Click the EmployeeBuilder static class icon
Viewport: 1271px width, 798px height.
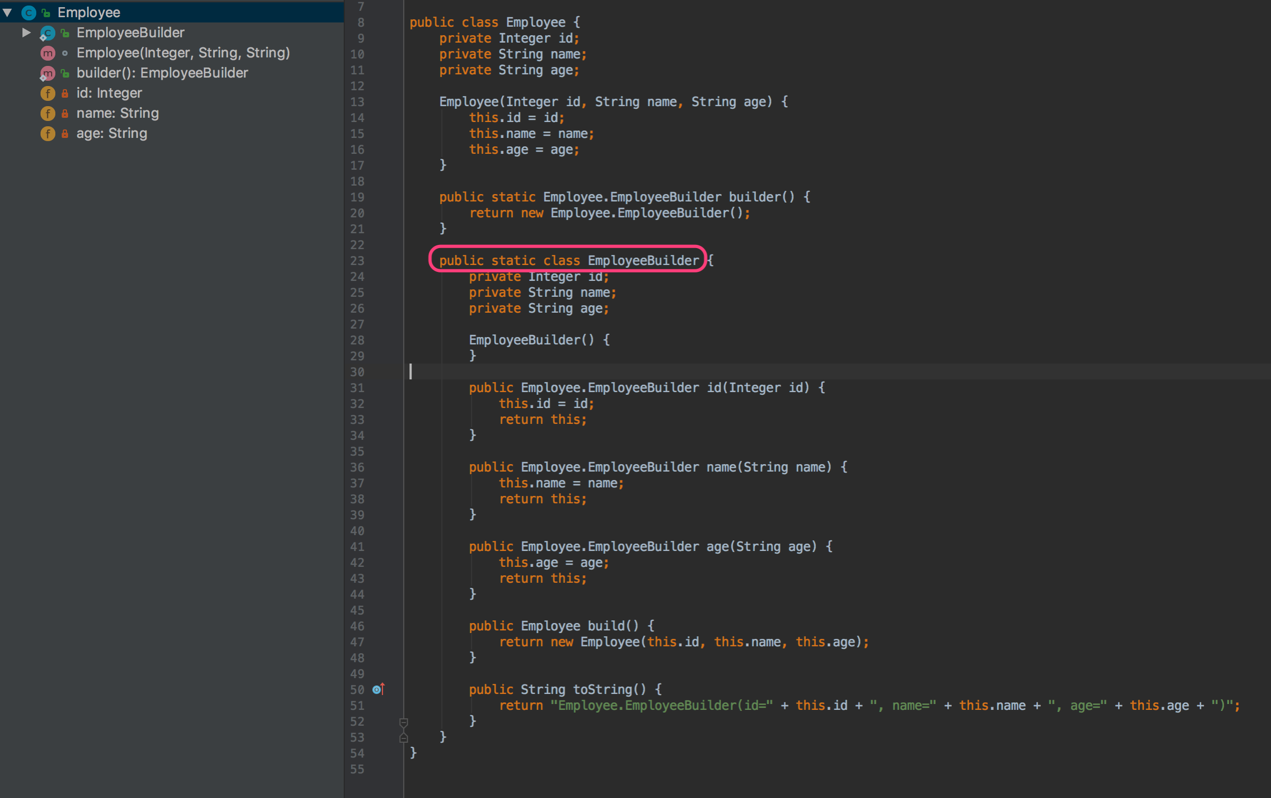pyautogui.click(x=47, y=33)
